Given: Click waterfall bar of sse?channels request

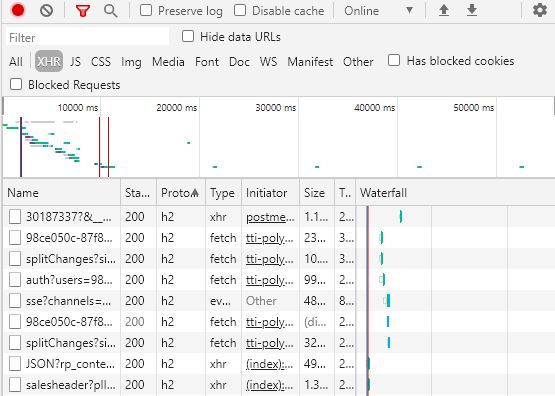Looking at the screenshot, I should [x=387, y=301].
